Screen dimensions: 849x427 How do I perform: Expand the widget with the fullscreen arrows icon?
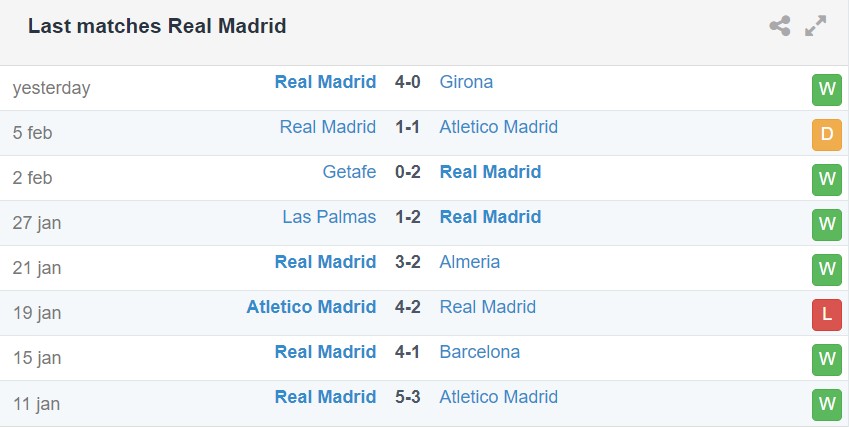[816, 27]
